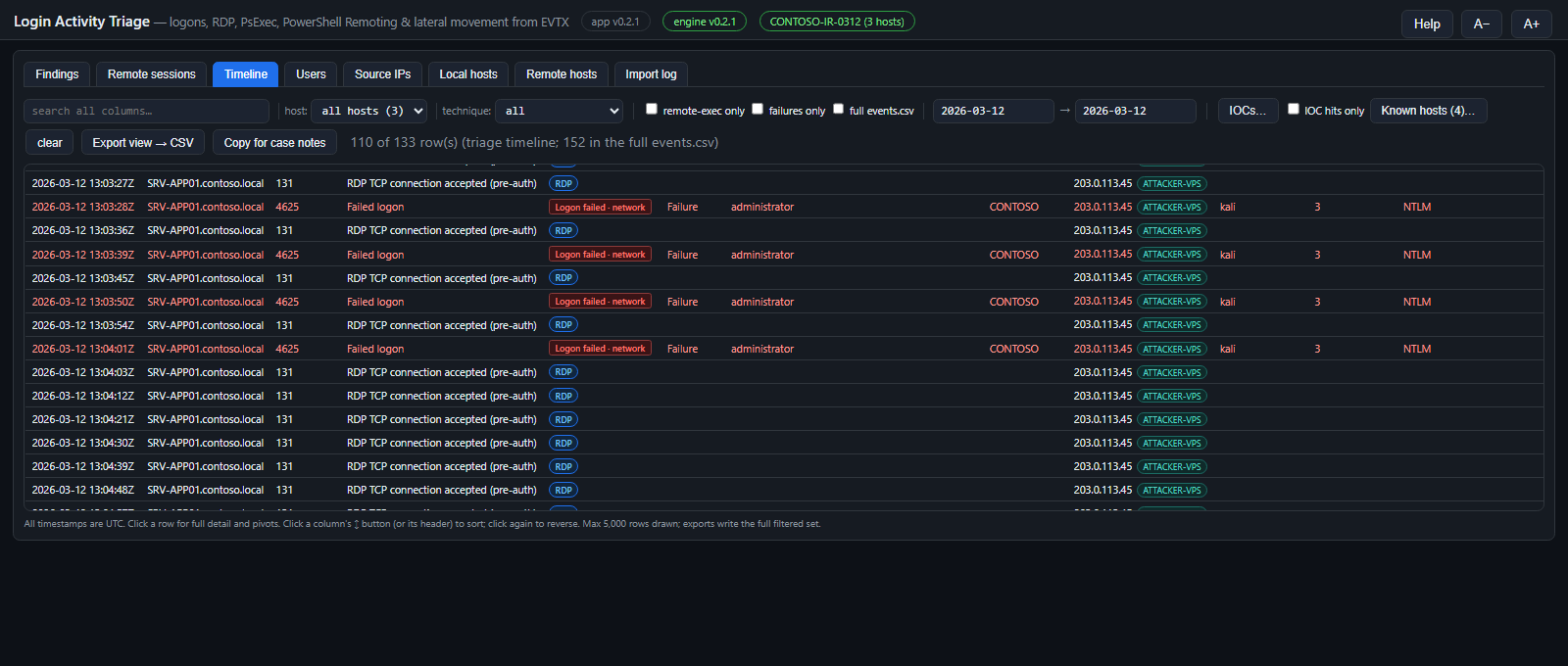Click administrator in 13:03:39Z row
Viewport: 1568px width, 666px height.
click(762, 255)
